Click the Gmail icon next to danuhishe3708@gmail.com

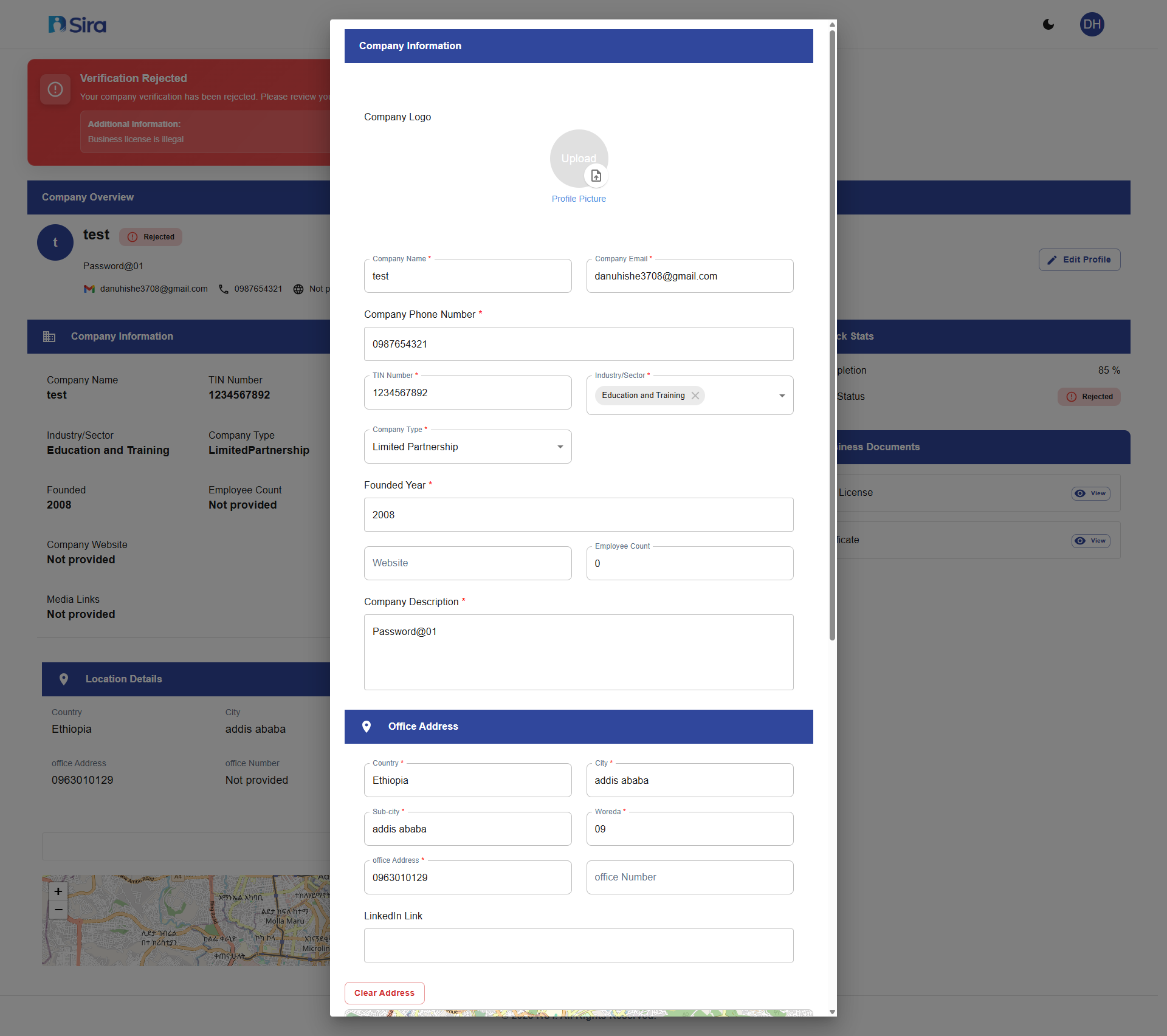tap(89, 289)
